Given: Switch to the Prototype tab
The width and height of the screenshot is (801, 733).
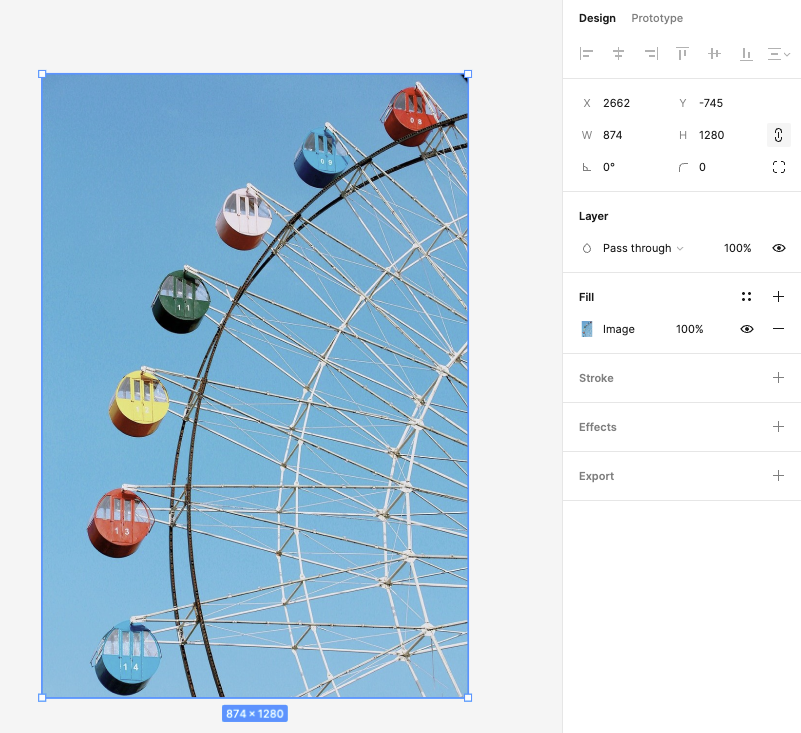Looking at the screenshot, I should pos(657,18).
